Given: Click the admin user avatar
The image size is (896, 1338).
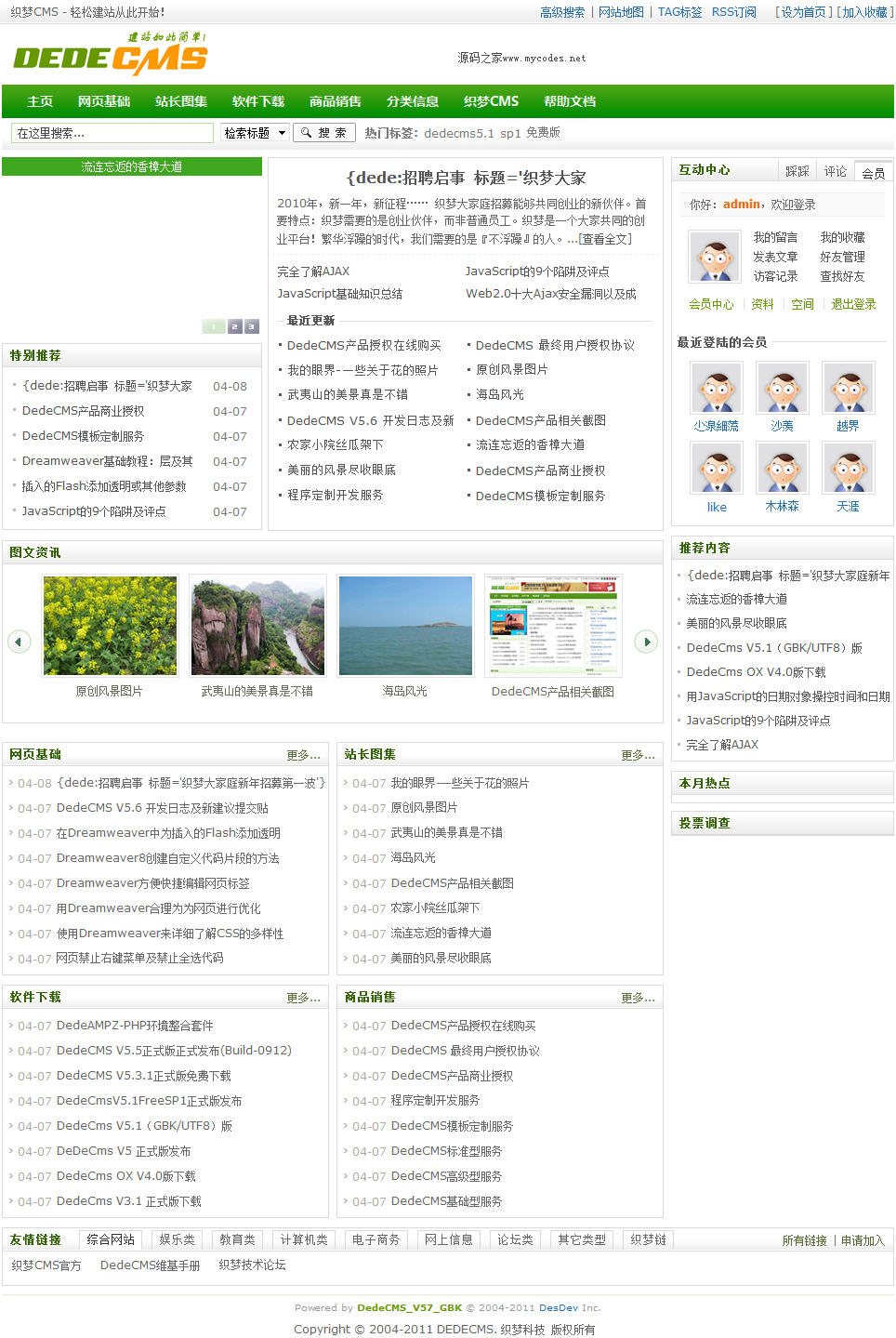Looking at the screenshot, I should pos(715,256).
